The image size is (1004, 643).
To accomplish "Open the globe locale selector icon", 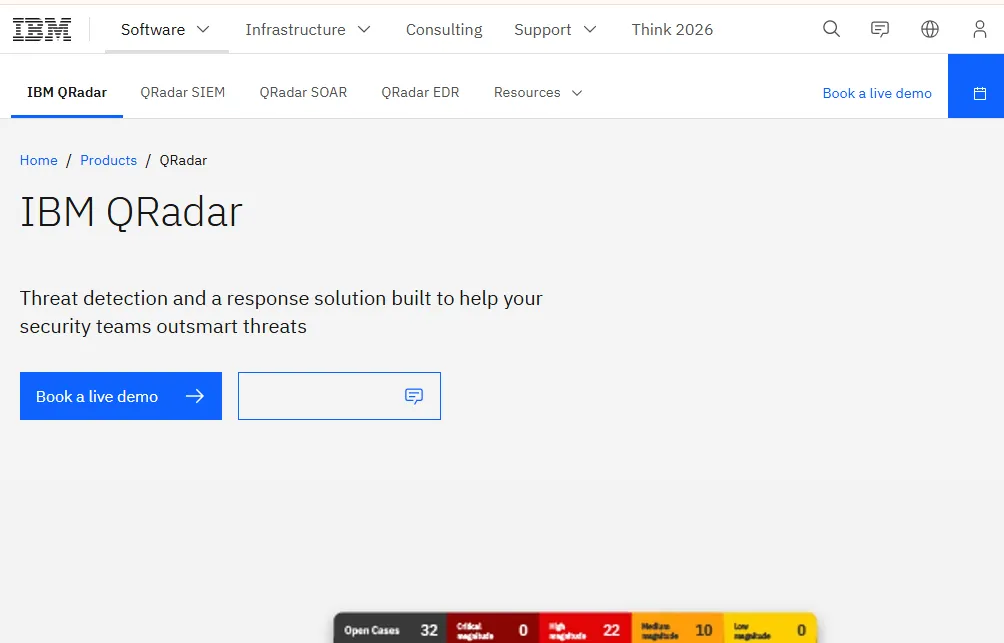I will (930, 29).
